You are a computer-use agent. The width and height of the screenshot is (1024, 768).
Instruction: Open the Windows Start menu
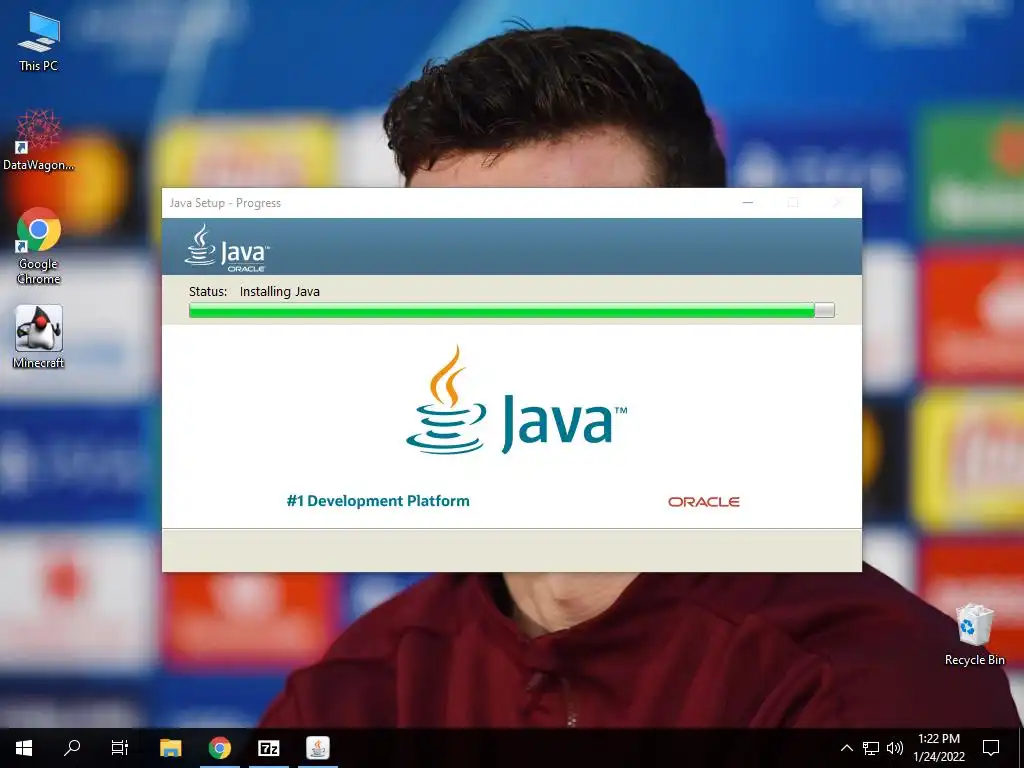[x=24, y=748]
